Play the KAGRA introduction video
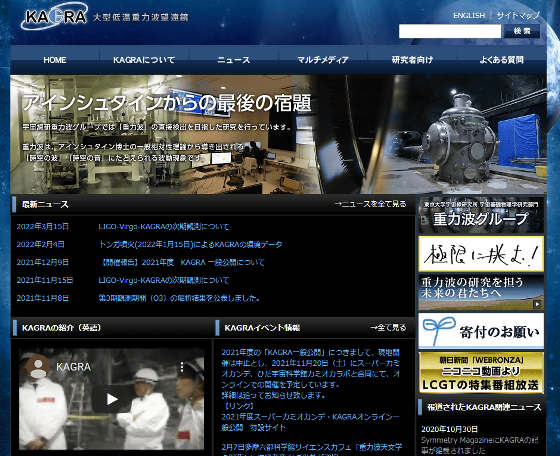Image resolution: width=560 pixels, height=456 pixels. pyautogui.click(x=111, y=399)
